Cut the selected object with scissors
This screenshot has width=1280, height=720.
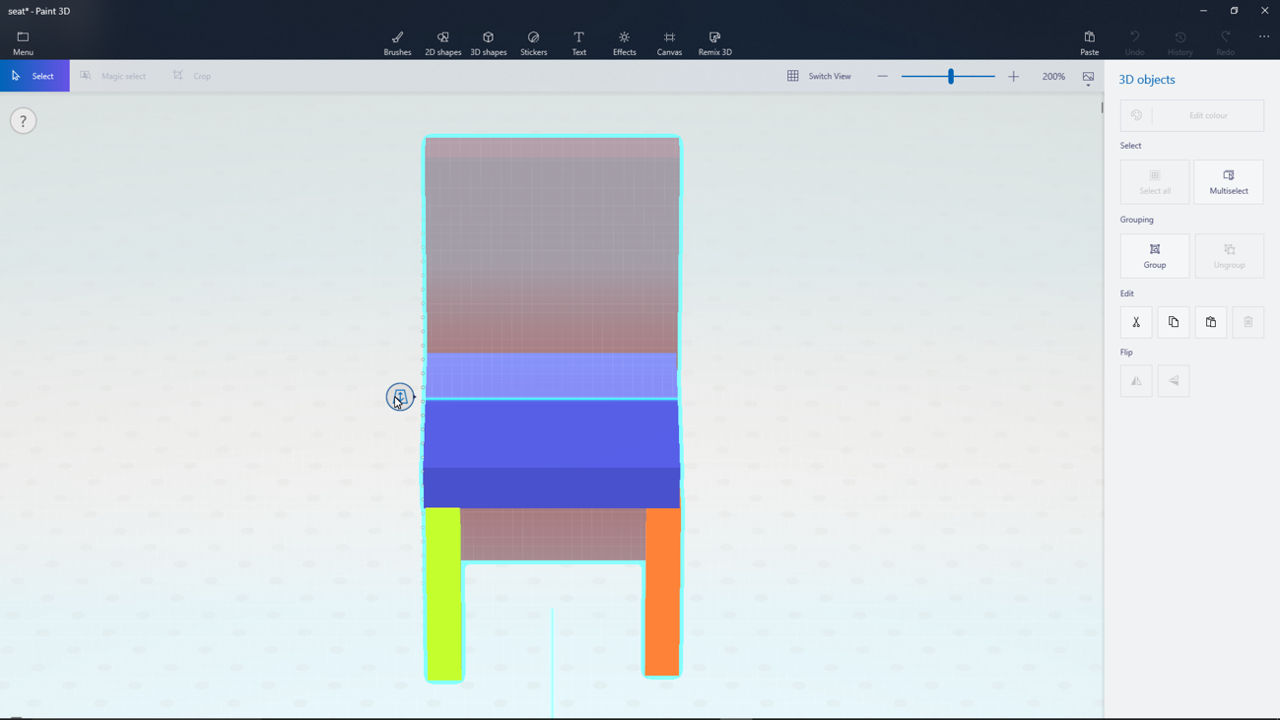(1136, 322)
